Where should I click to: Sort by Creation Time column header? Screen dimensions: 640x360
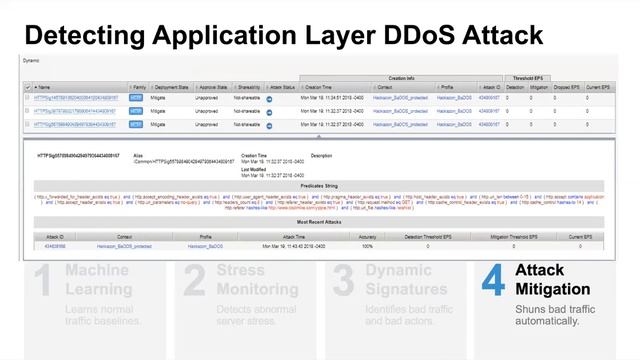point(336,87)
